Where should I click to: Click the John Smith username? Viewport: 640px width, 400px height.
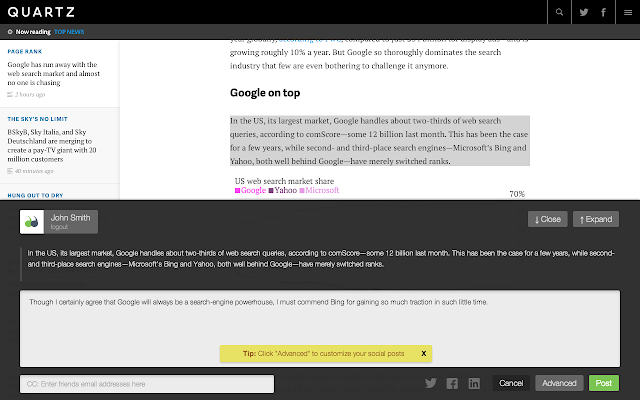70,218
